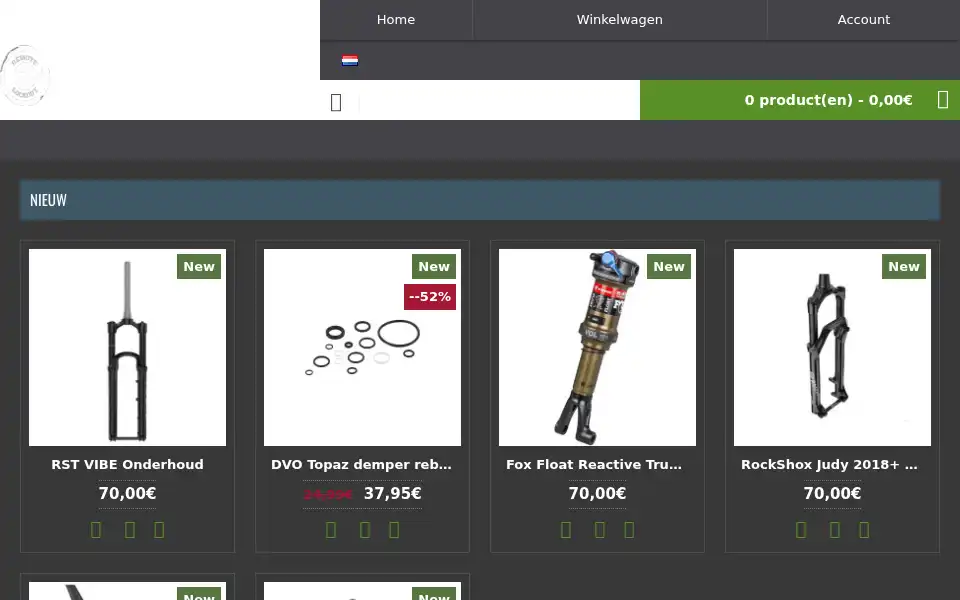Open the Home menu item
Viewport: 960px width, 600px height.
[x=396, y=20]
